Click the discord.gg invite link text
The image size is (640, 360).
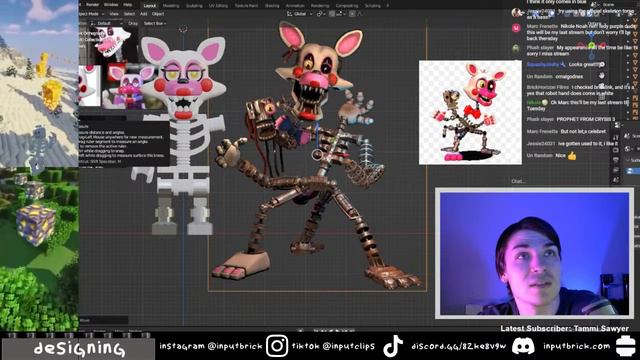(x=458, y=346)
